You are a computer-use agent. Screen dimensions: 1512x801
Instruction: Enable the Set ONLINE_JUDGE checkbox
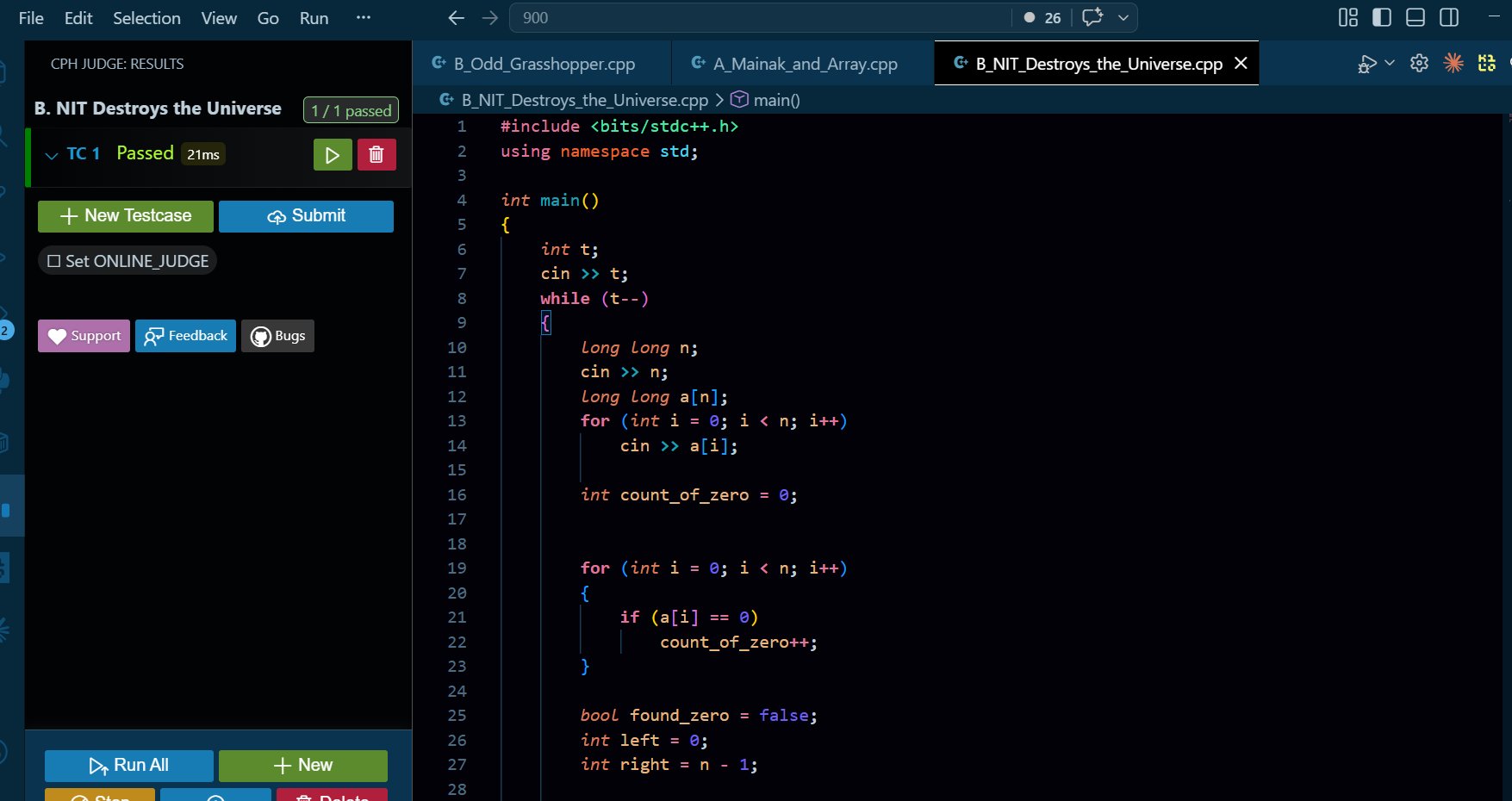(x=54, y=261)
